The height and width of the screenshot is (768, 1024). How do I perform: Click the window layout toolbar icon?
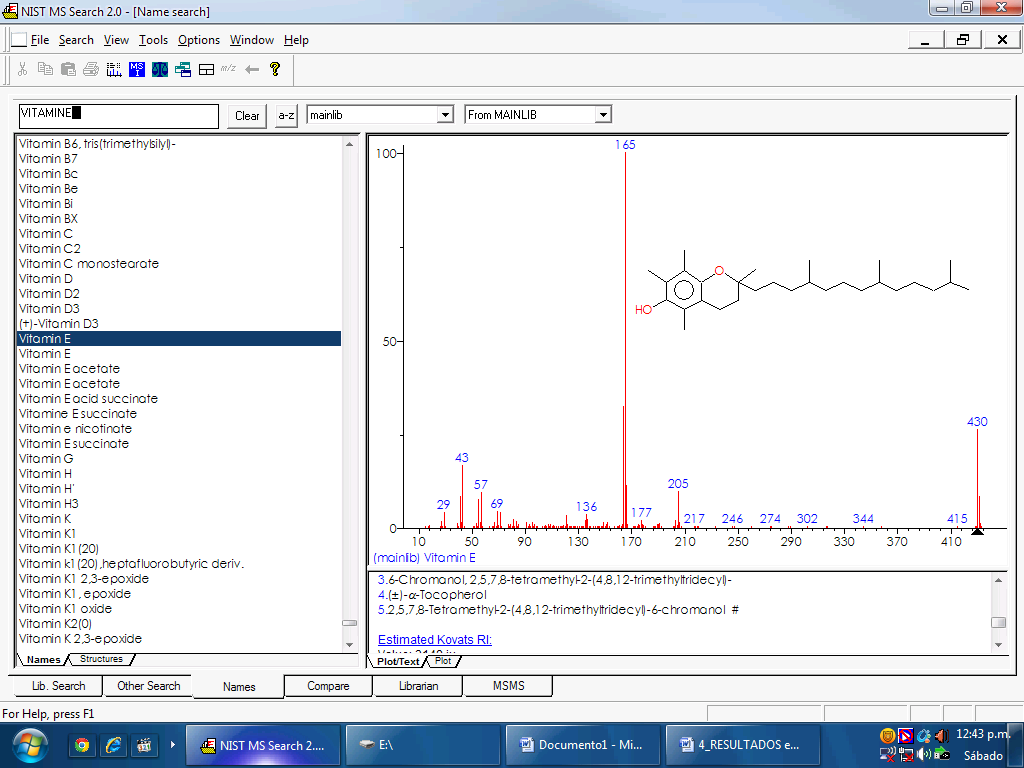pyautogui.click(x=206, y=69)
